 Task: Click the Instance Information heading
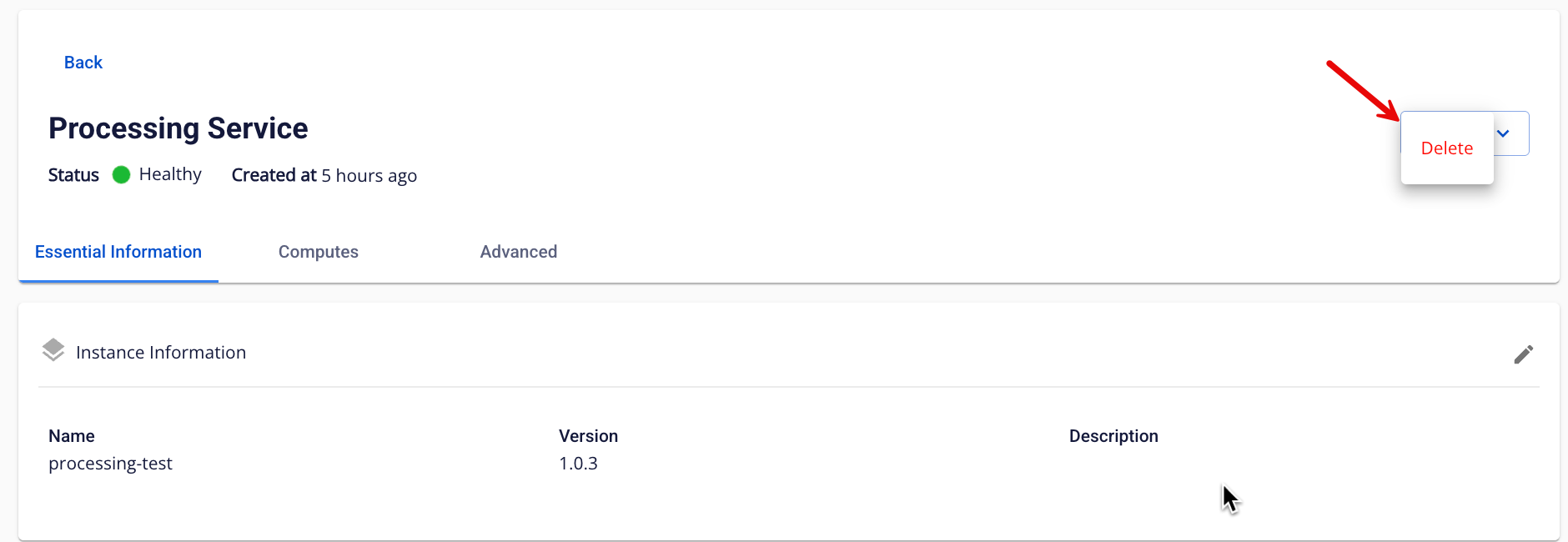pos(161,353)
